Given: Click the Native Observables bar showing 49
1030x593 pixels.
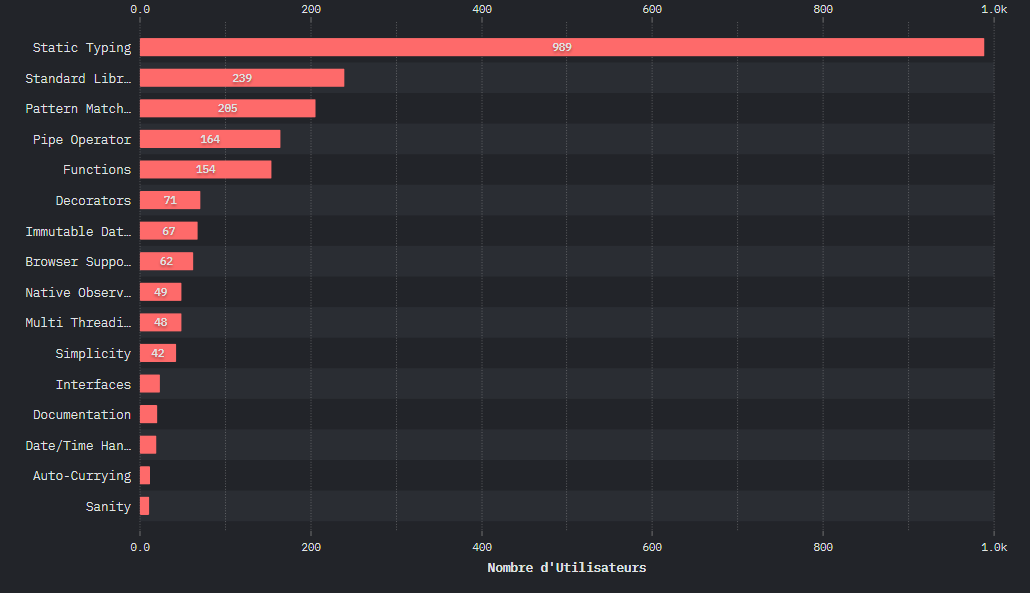Looking at the screenshot, I should tap(160, 292).
